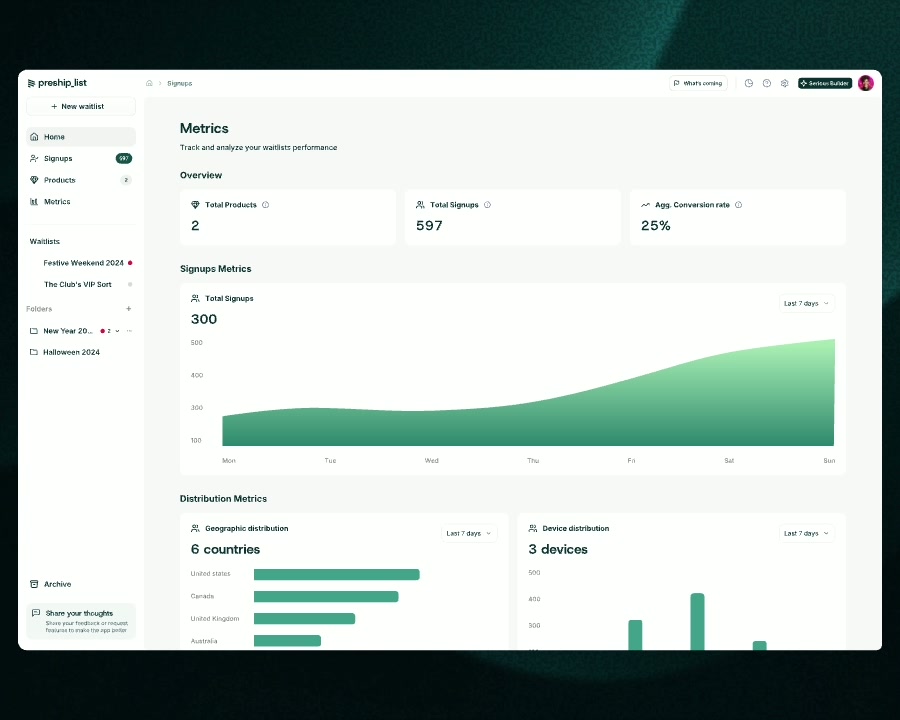Open the Festive Weekend 2024 waitlist
The width and height of the screenshot is (900, 720).
[x=83, y=263]
